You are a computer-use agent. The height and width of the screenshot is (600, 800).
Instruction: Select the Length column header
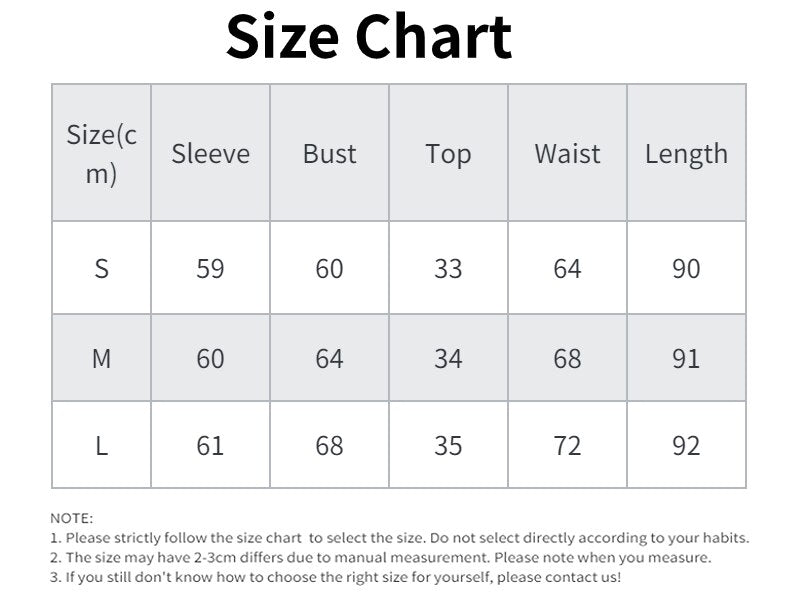coord(686,154)
